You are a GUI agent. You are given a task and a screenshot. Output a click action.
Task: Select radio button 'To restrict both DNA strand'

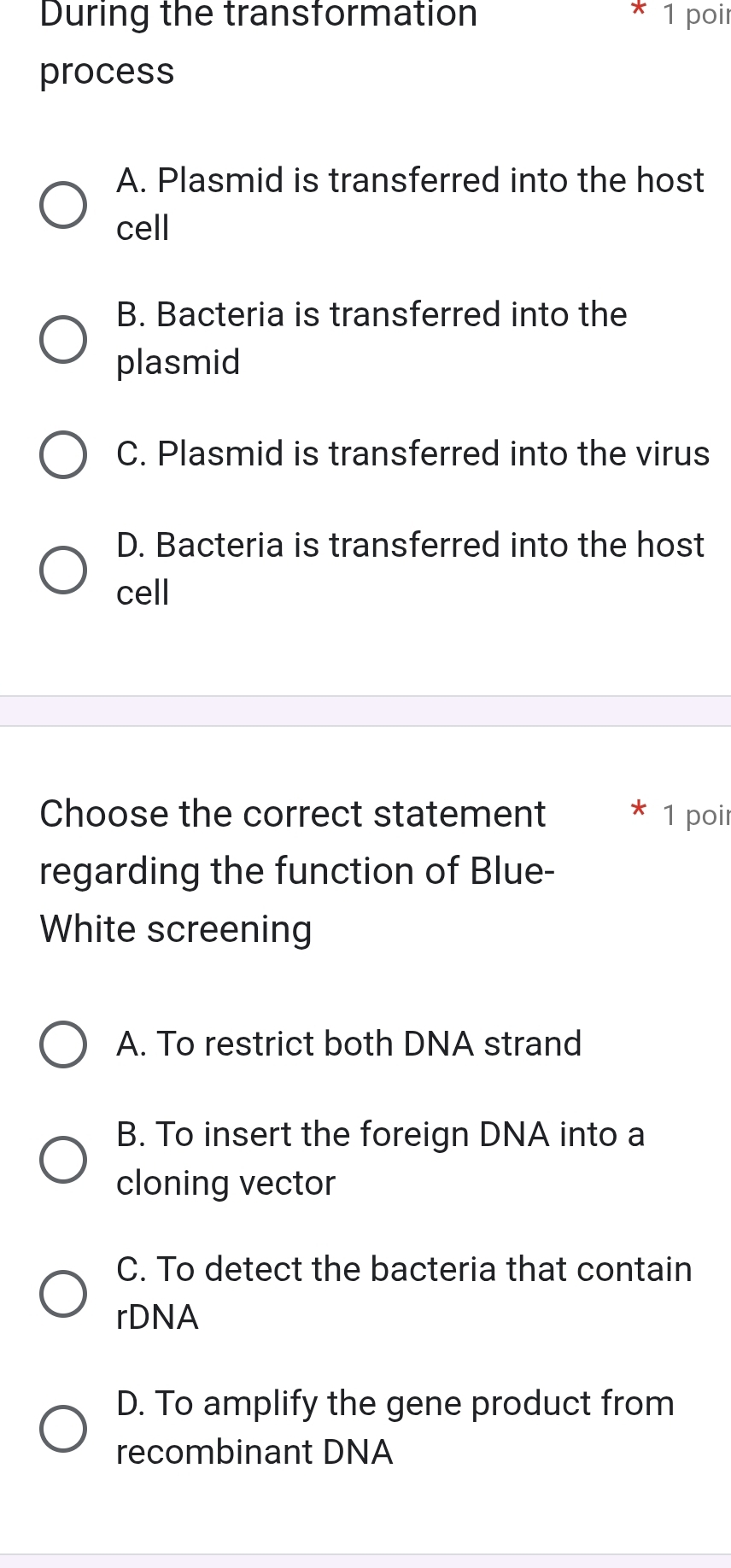(63, 1044)
